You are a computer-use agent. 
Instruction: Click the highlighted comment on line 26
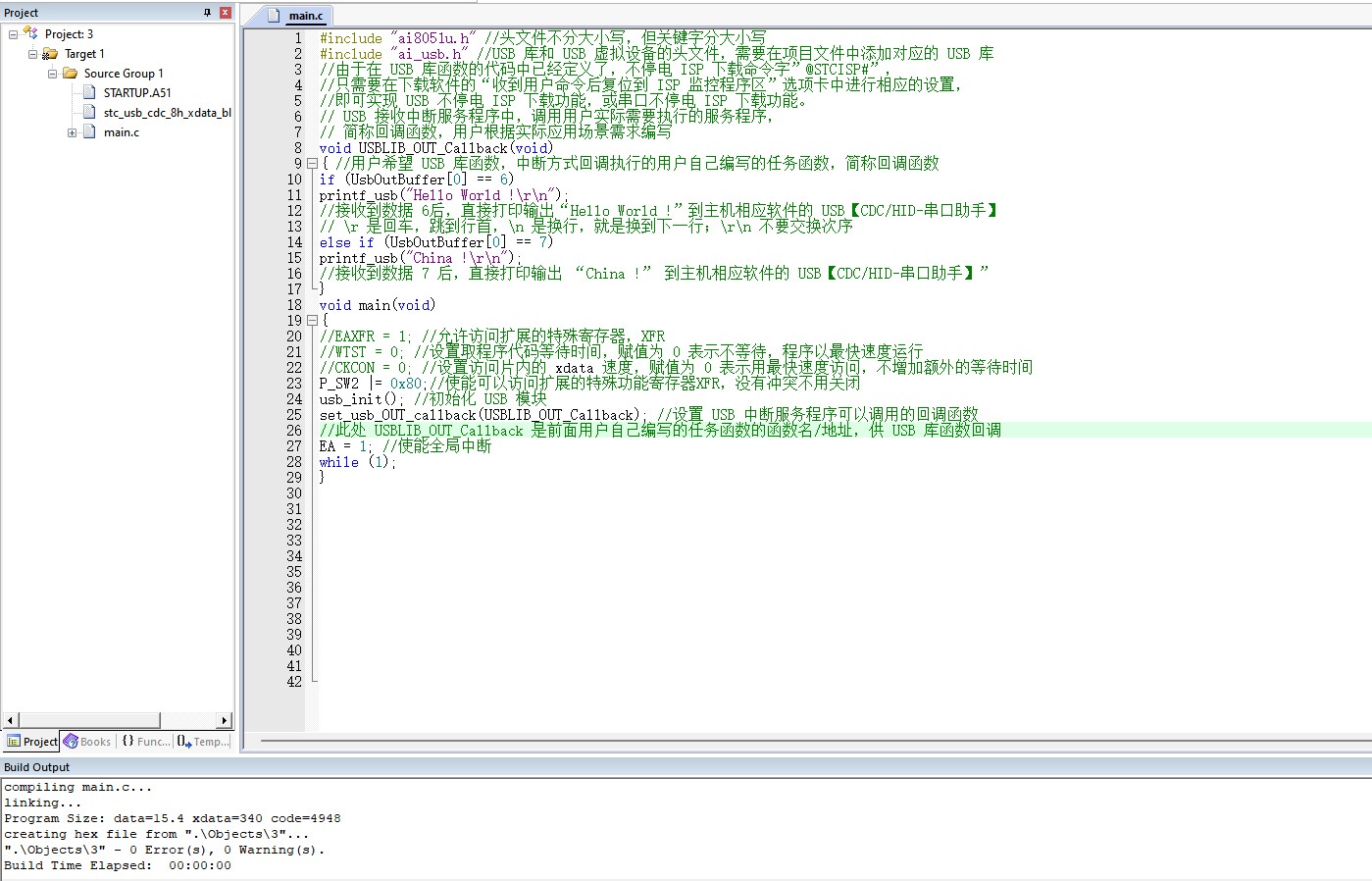[x=660, y=431]
